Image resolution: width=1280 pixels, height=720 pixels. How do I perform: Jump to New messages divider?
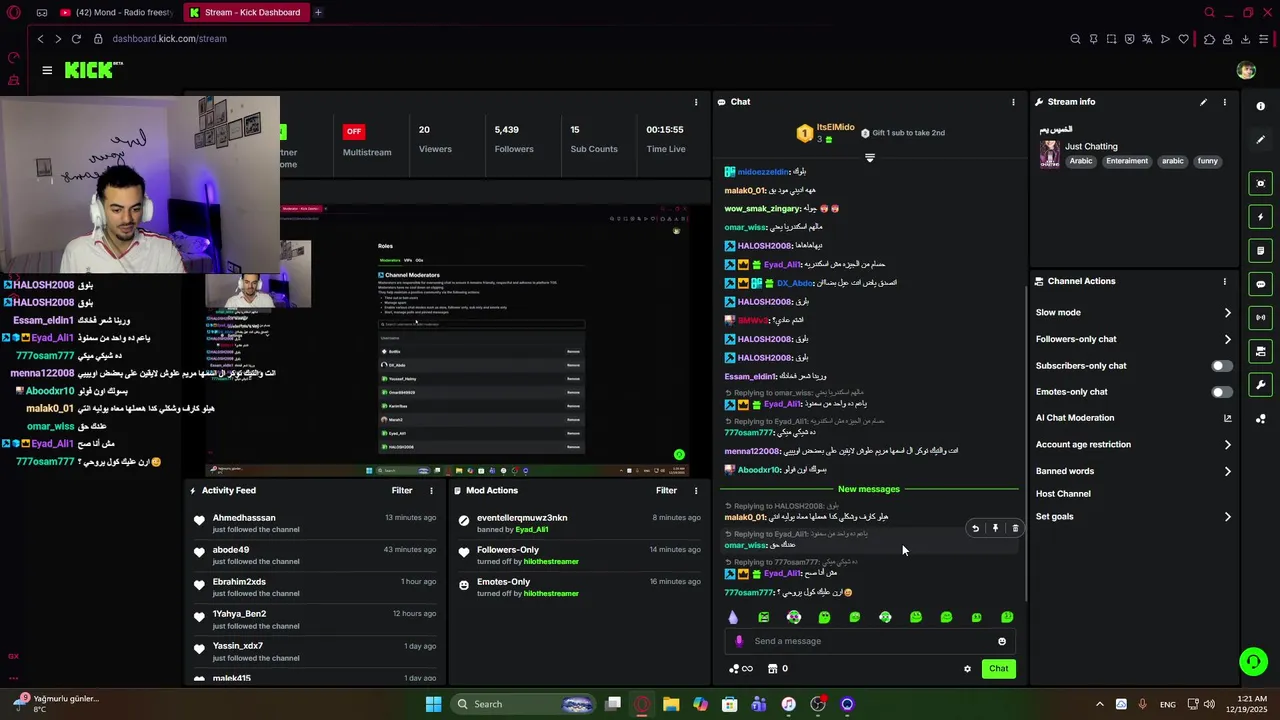click(869, 489)
